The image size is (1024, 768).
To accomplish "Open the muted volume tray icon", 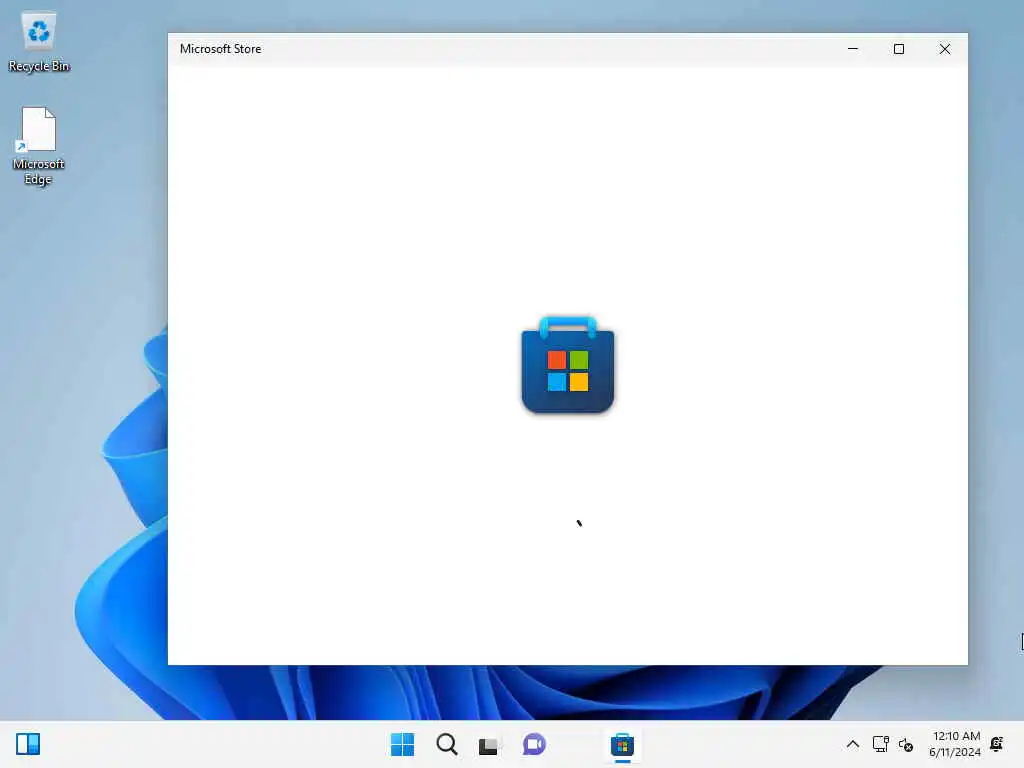I will pos(906,744).
